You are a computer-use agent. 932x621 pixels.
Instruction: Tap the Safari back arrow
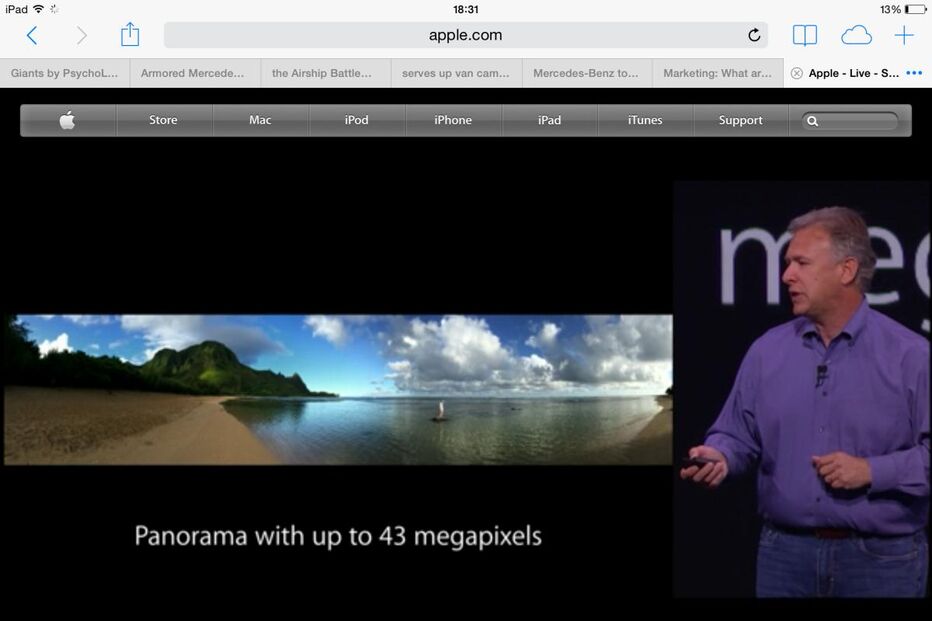point(31,36)
